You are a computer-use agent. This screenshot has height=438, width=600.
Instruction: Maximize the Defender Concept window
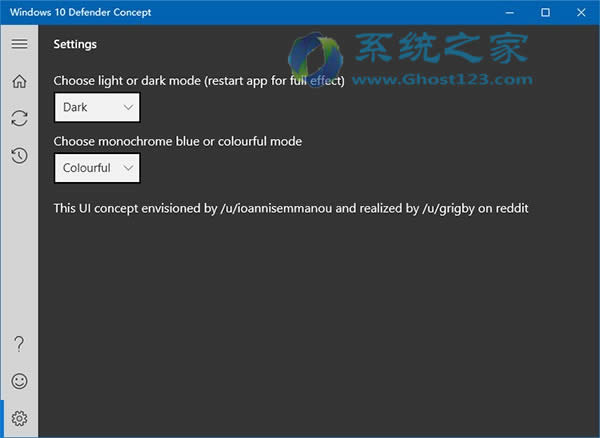(x=545, y=13)
